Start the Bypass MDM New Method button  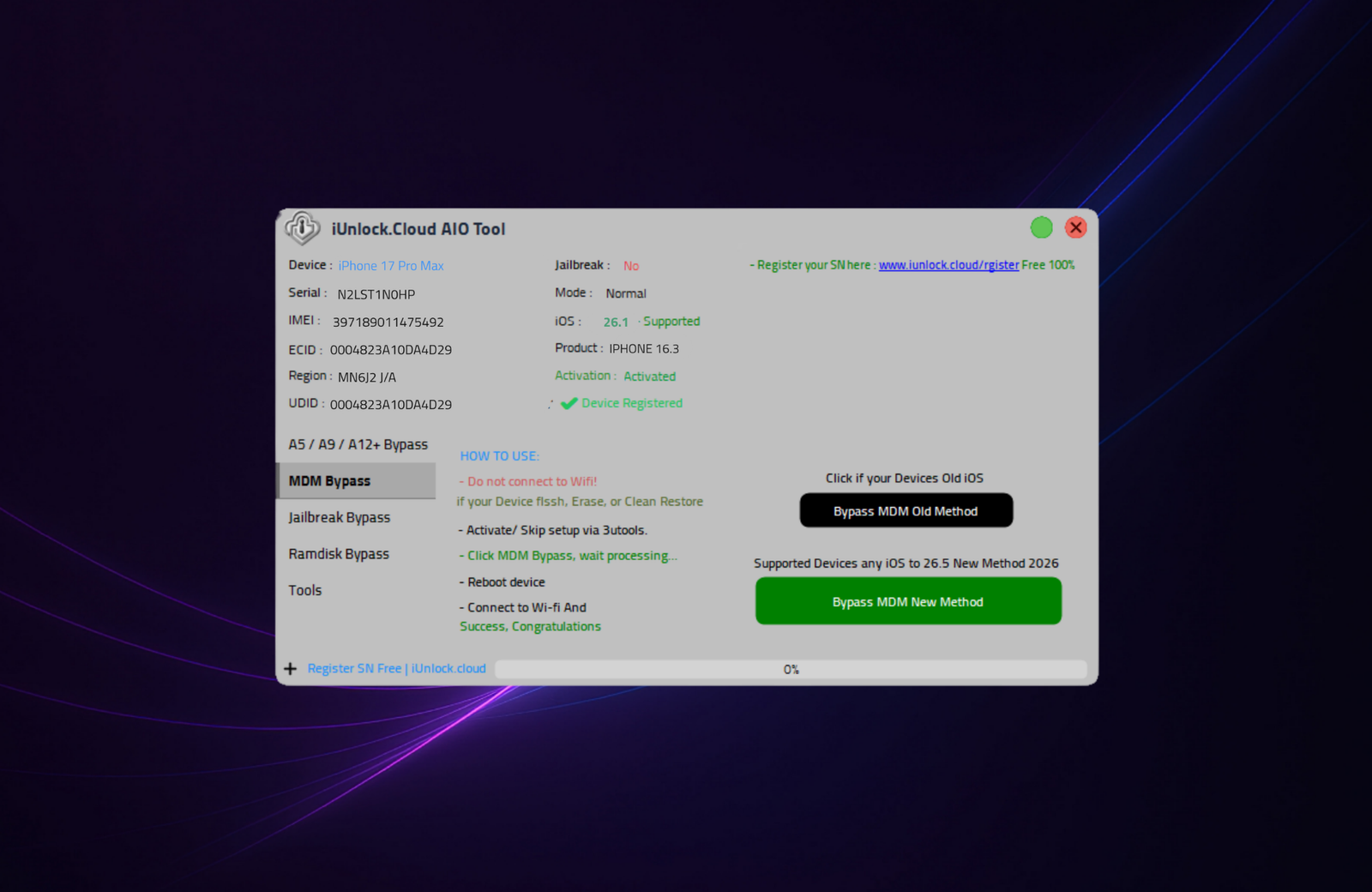click(x=908, y=601)
